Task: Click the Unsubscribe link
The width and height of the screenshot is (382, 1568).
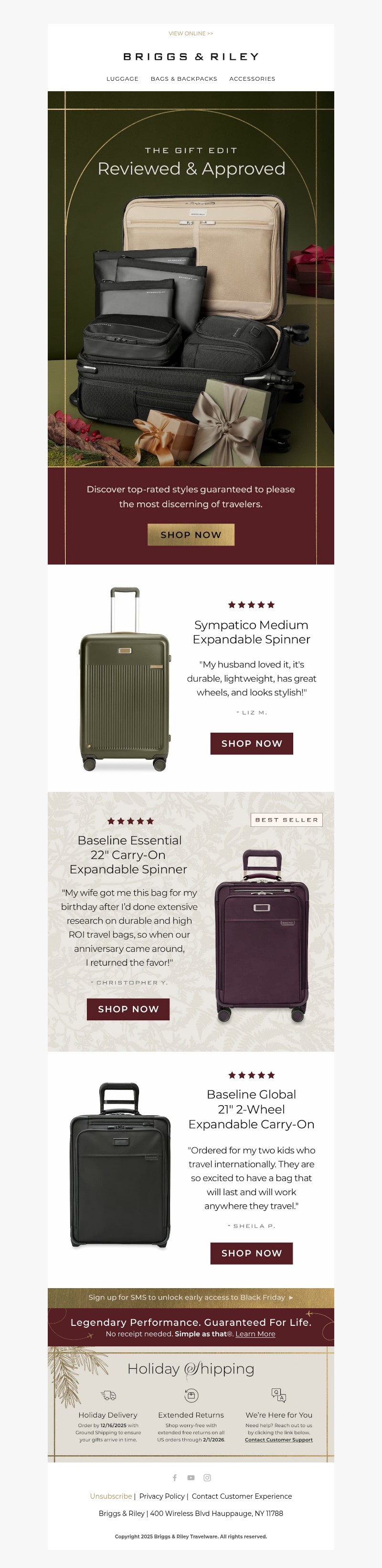Action: click(x=111, y=1495)
